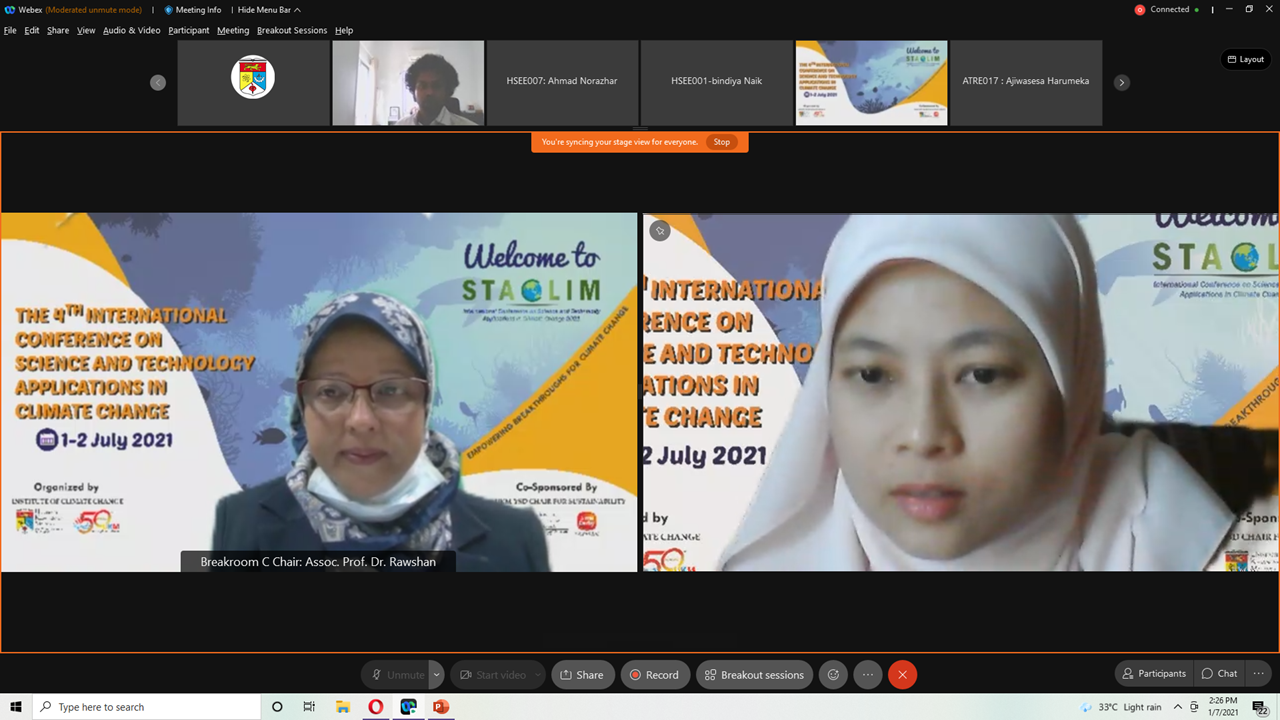Viewport: 1280px width, 720px height.
Task: Select the STACLIM banner thumbnail in filmstrip
Action: 871,83
